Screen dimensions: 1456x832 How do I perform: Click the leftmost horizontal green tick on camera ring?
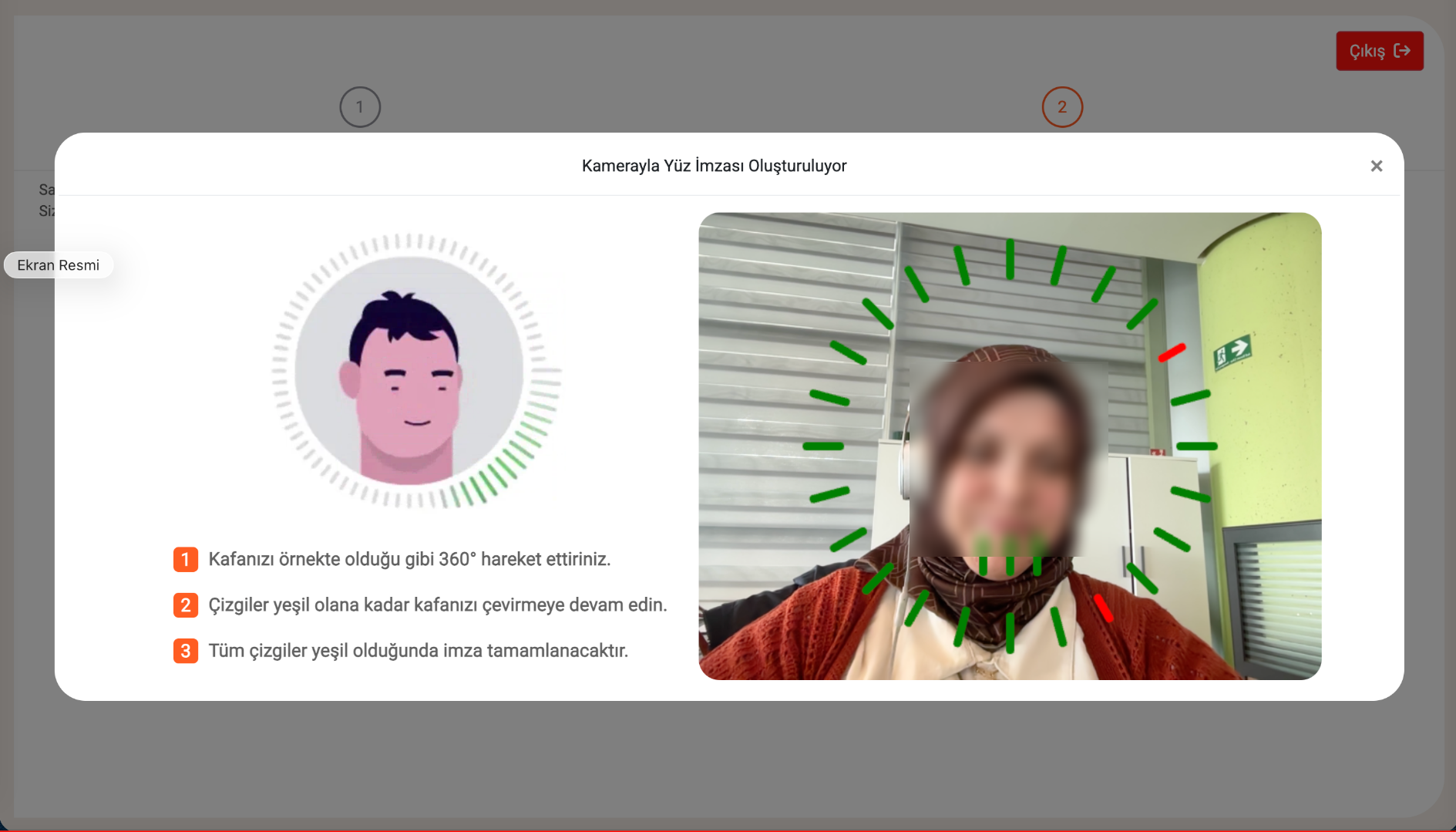coord(823,446)
